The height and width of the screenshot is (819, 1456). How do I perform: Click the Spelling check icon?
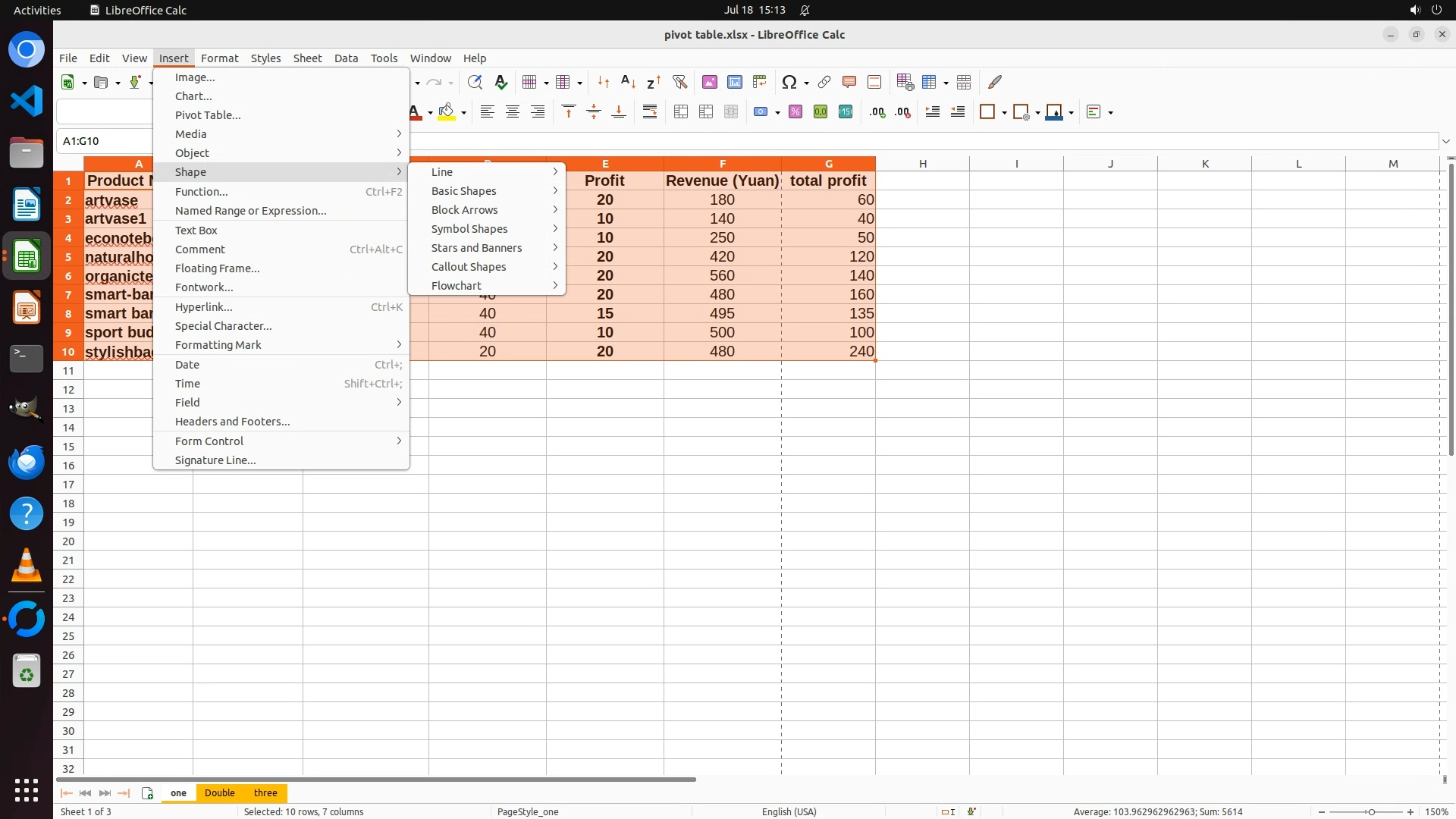point(500,82)
